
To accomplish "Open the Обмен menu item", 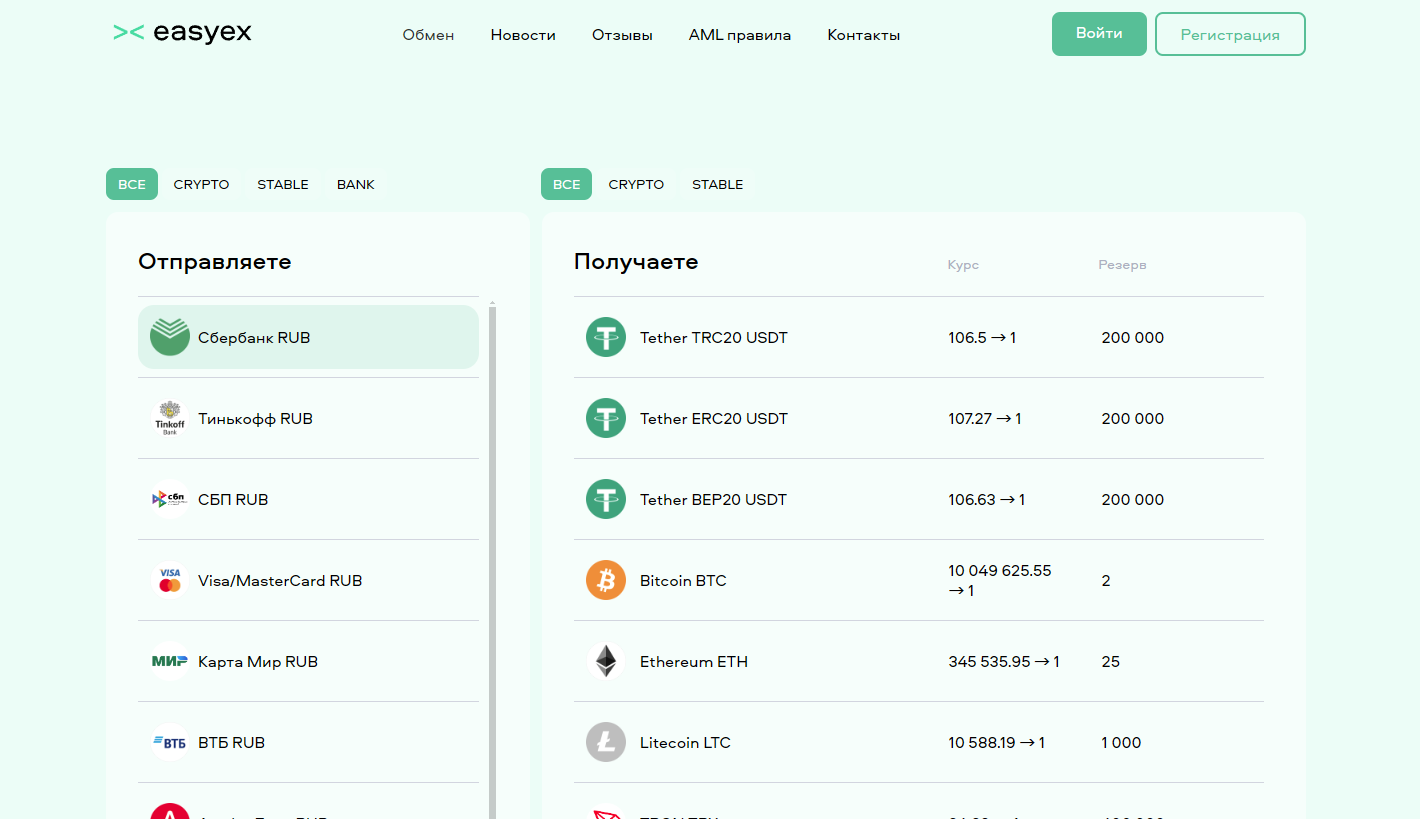I will [428, 35].
